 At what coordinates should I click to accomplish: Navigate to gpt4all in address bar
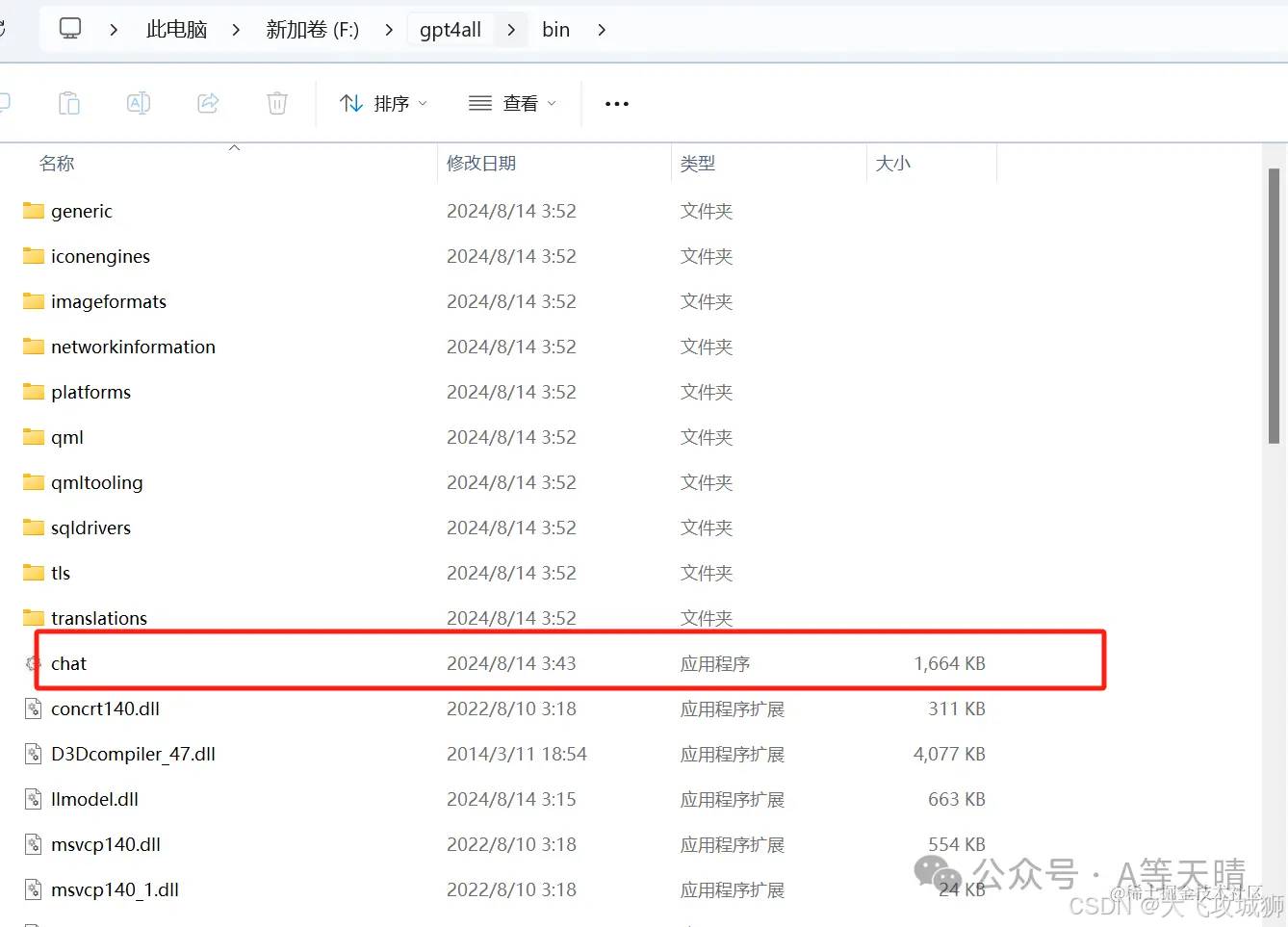[x=451, y=30]
